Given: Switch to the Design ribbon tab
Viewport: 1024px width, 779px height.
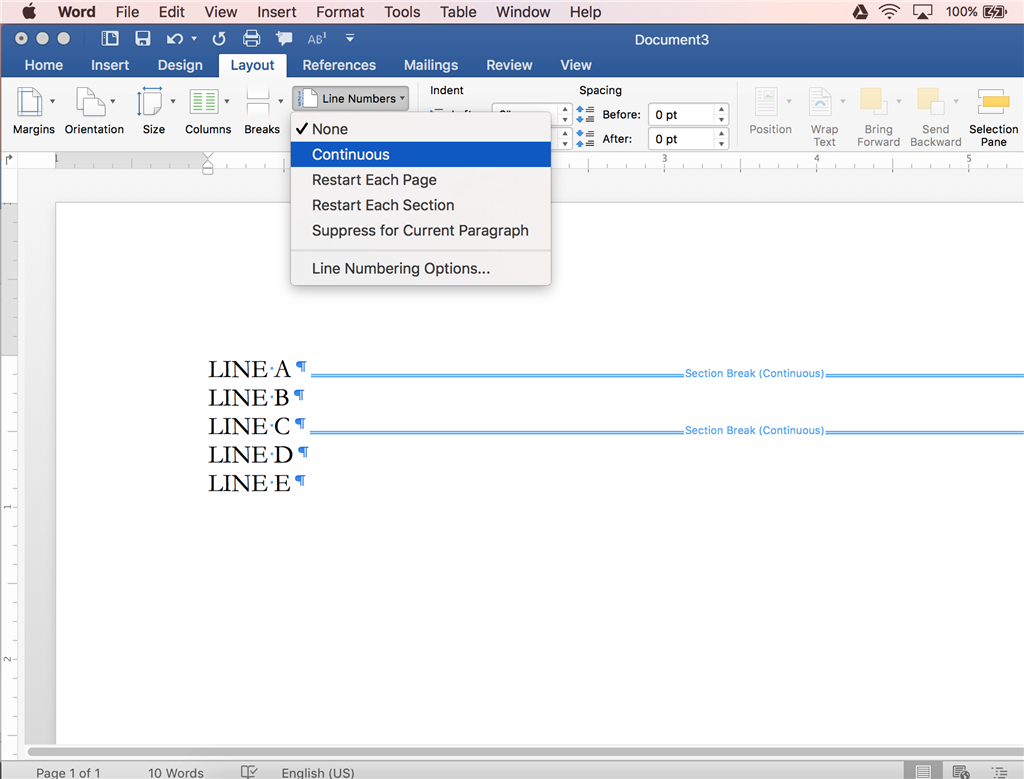Looking at the screenshot, I should 180,65.
